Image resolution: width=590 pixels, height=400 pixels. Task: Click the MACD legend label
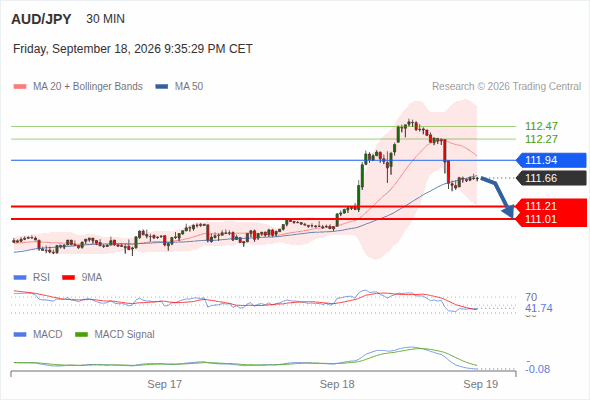[47, 335]
